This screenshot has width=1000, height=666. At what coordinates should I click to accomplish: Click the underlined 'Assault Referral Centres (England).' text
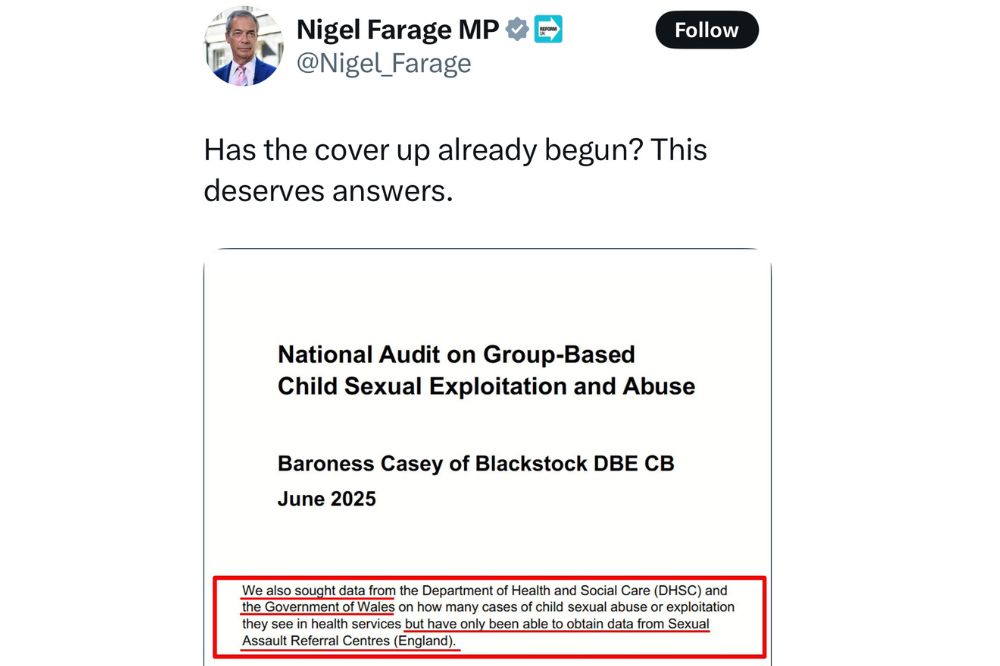[x=349, y=640]
